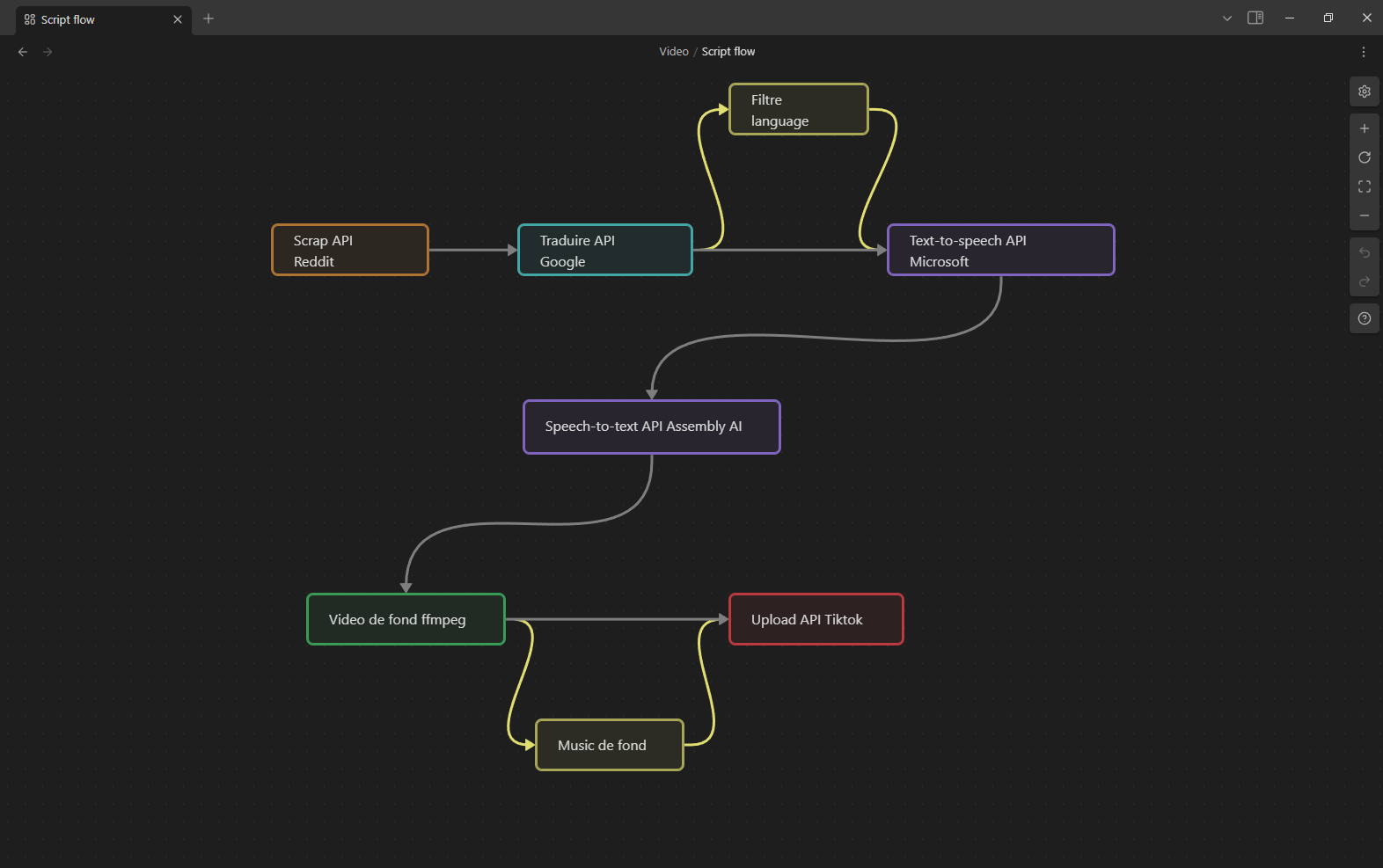Image resolution: width=1383 pixels, height=868 pixels.
Task: Navigate back with left arrow
Action: pyautogui.click(x=23, y=52)
